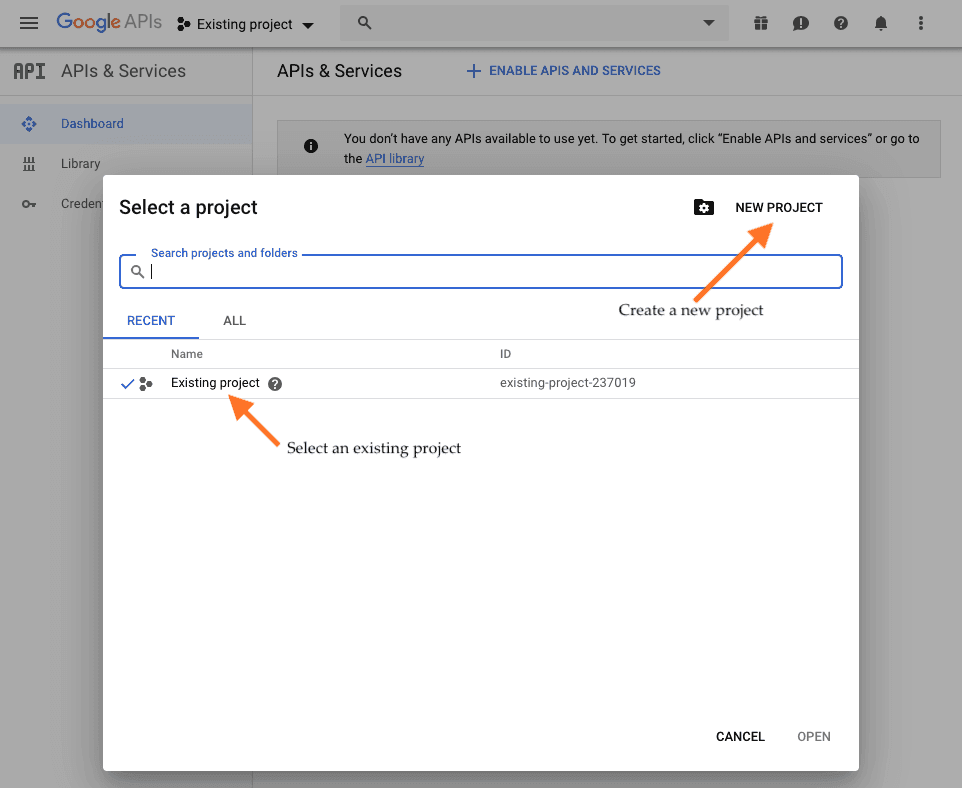Open the Existing project selector dropdown
Image resolution: width=962 pixels, height=788 pixels.
click(245, 24)
